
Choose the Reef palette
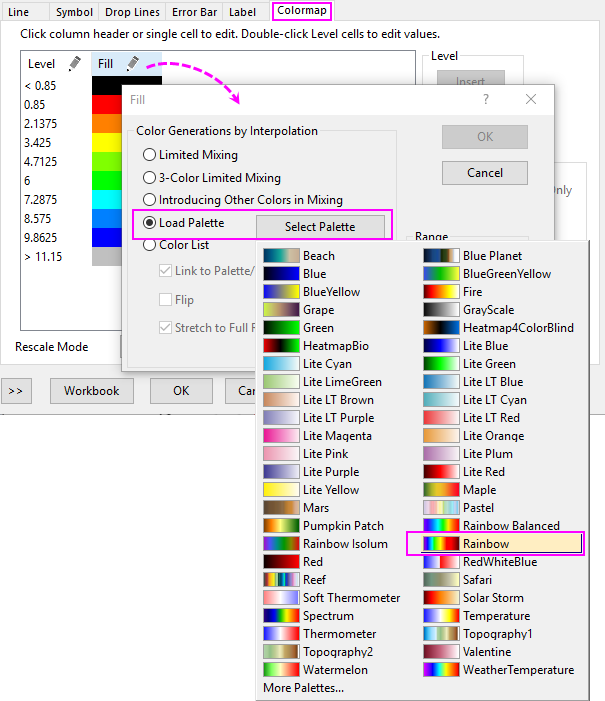(x=295, y=580)
